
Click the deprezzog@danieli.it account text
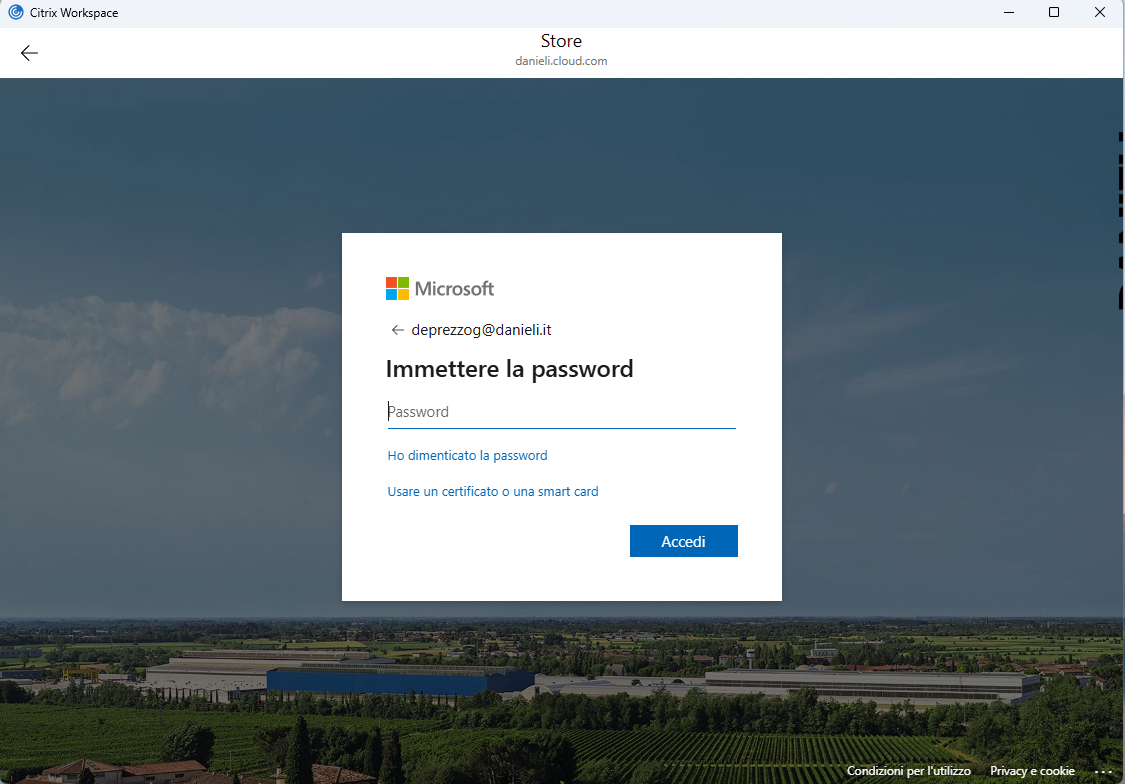(481, 330)
